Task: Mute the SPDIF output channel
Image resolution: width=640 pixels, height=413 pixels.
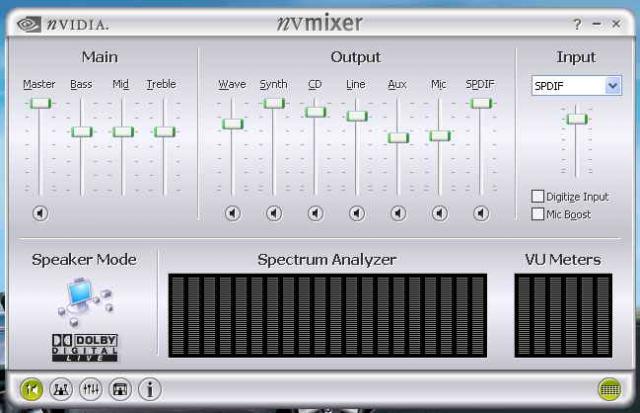Action: pyautogui.click(x=481, y=213)
